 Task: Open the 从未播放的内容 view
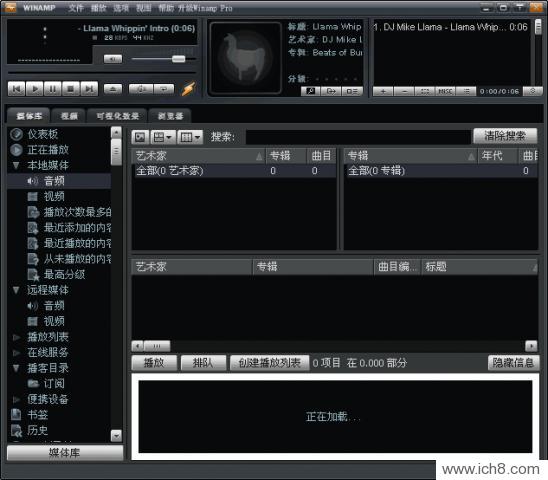pos(77,259)
